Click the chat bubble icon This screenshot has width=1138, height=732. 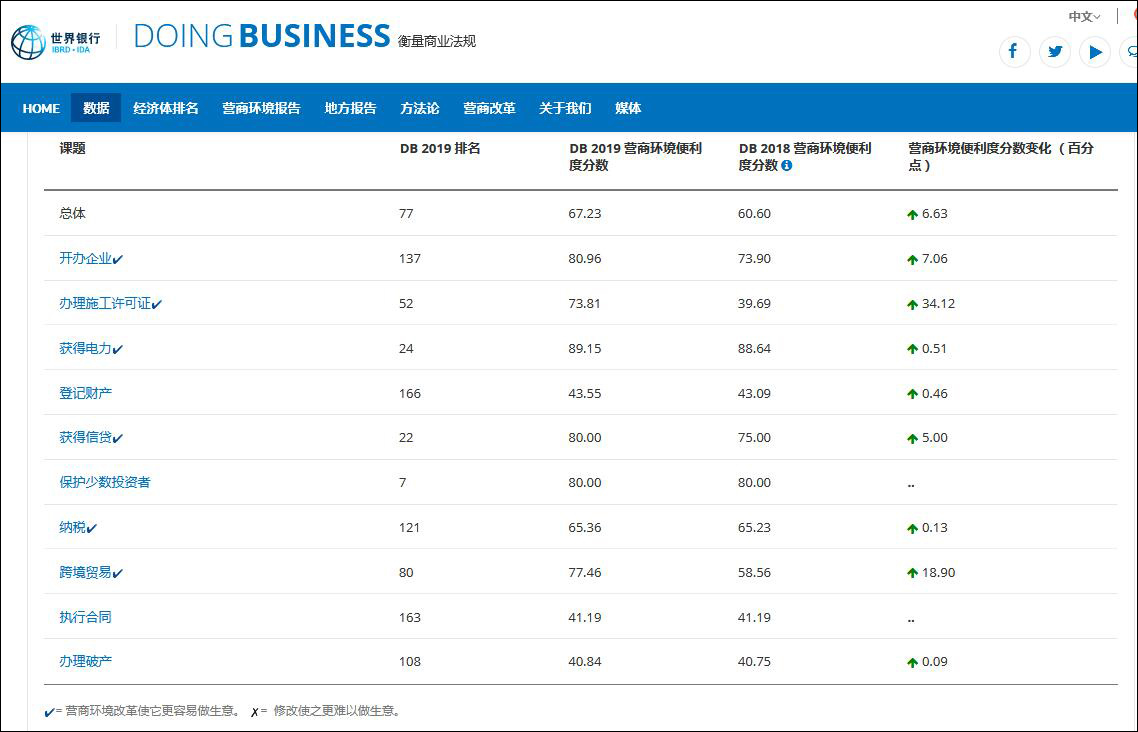(1132, 51)
